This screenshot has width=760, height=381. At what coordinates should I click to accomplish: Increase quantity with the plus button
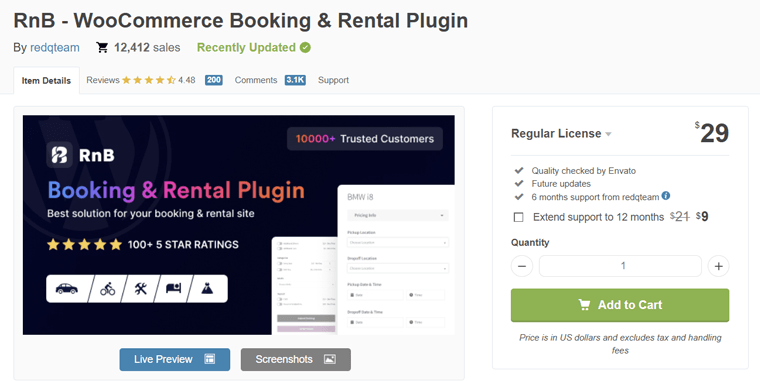coord(718,266)
